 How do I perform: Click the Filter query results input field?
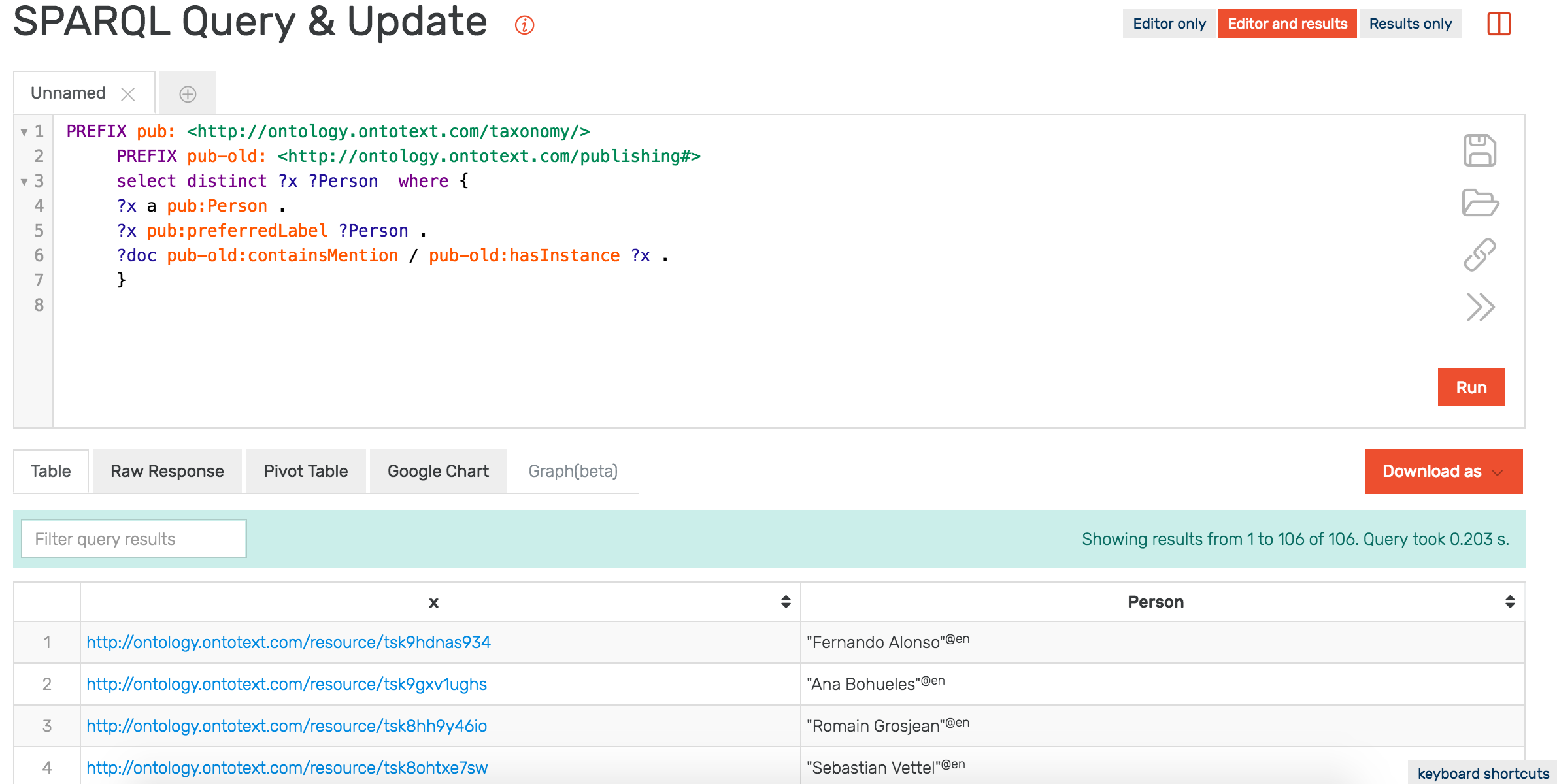click(x=134, y=539)
